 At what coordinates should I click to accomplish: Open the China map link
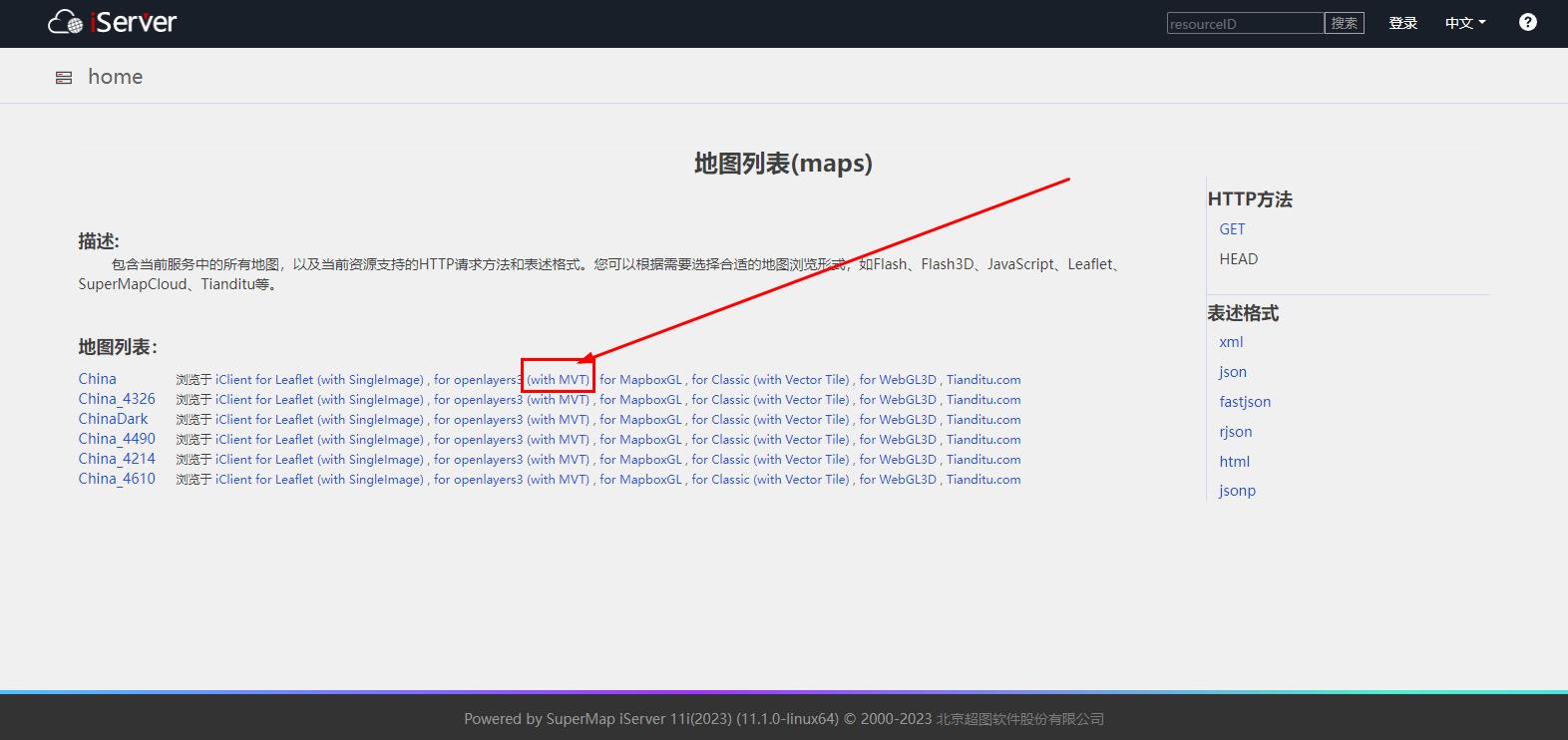click(98, 379)
